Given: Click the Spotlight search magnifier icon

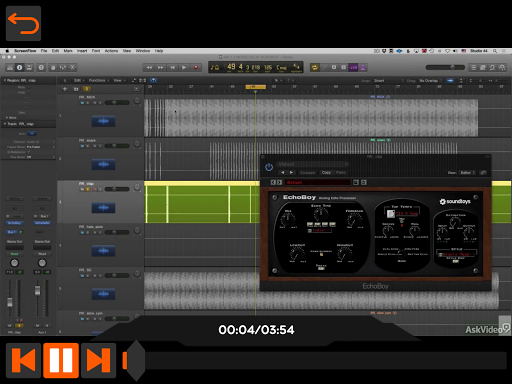Looking at the screenshot, I should click(x=495, y=51).
